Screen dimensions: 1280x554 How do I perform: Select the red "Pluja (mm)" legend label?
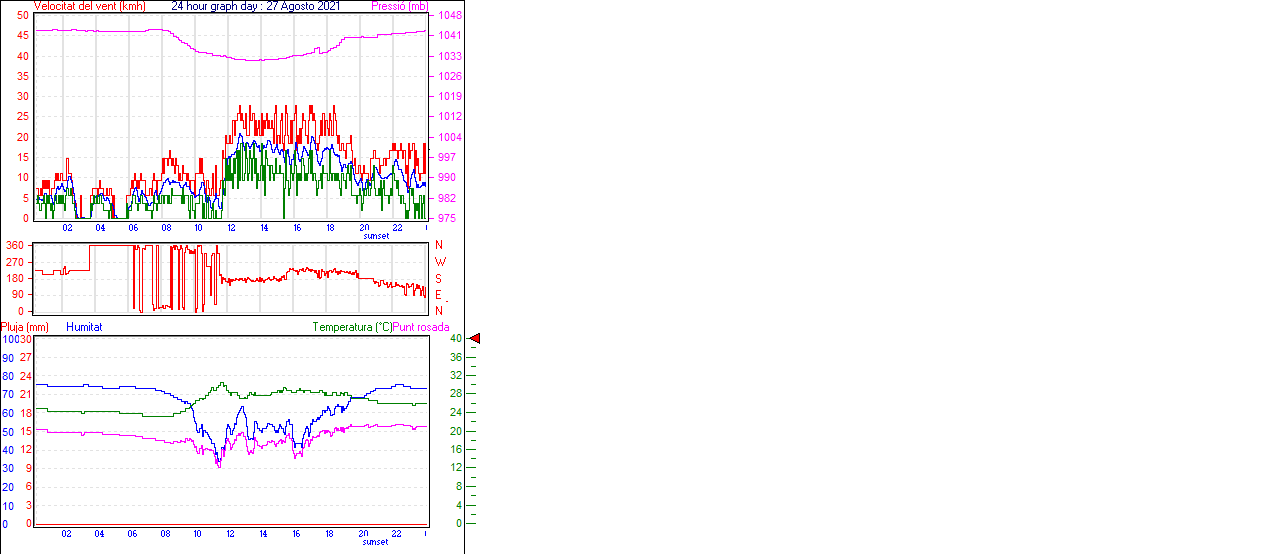[25, 327]
